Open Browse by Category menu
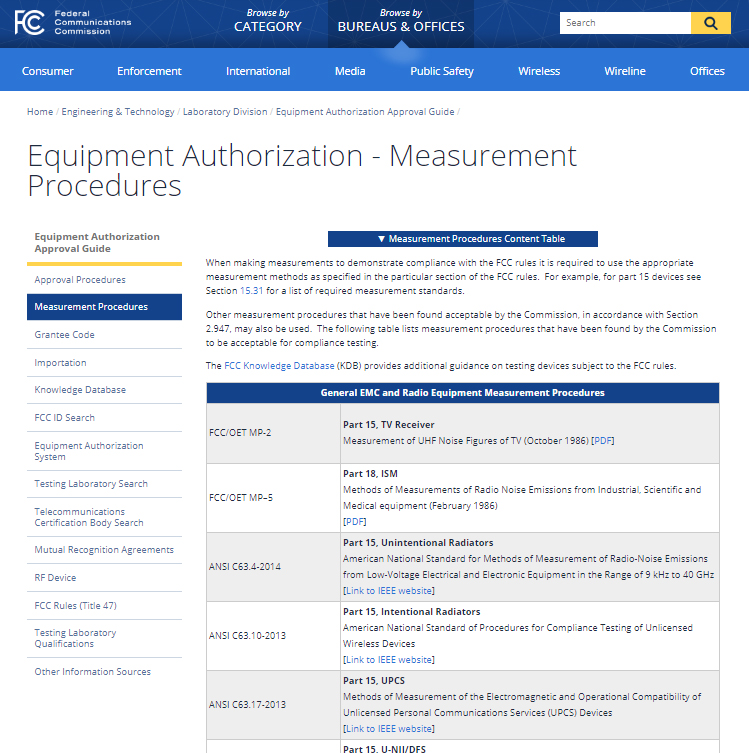Viewport: 749px width, 753px height. click(267, 21)
